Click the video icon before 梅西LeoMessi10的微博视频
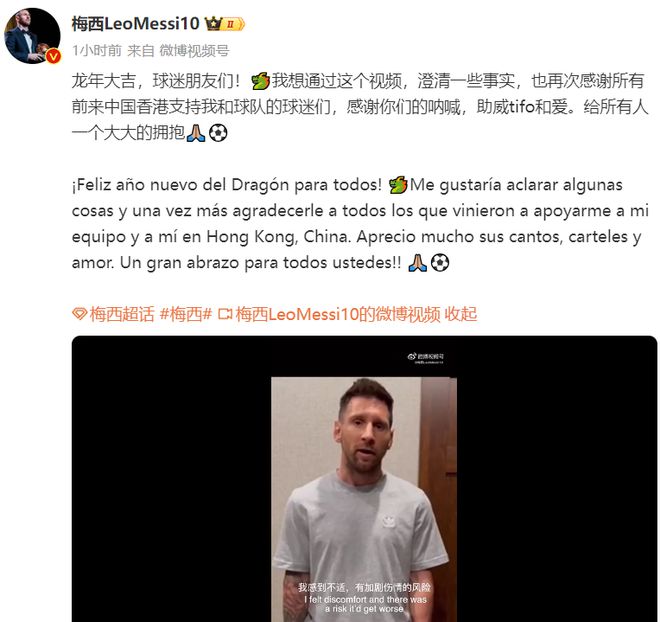 pyautogui.click(x=225, y=314)
